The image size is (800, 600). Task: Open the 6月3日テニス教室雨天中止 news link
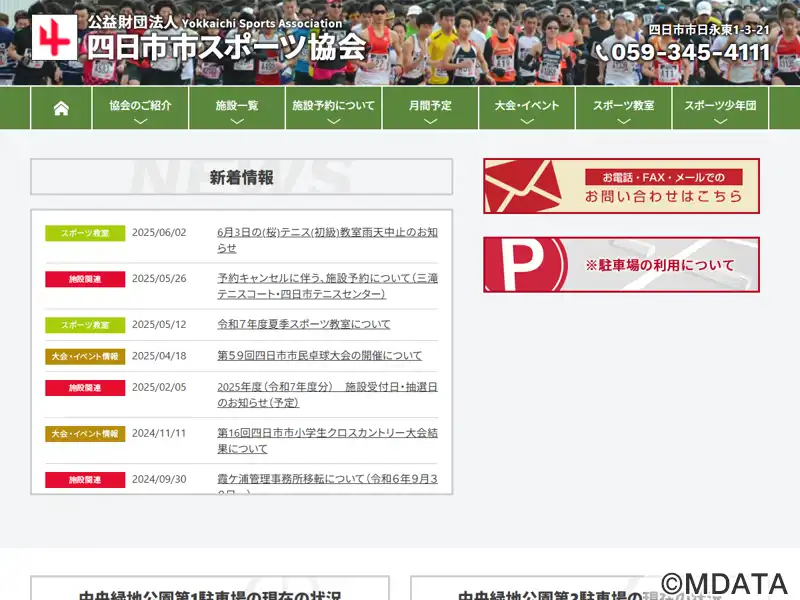tap(328, 240)
